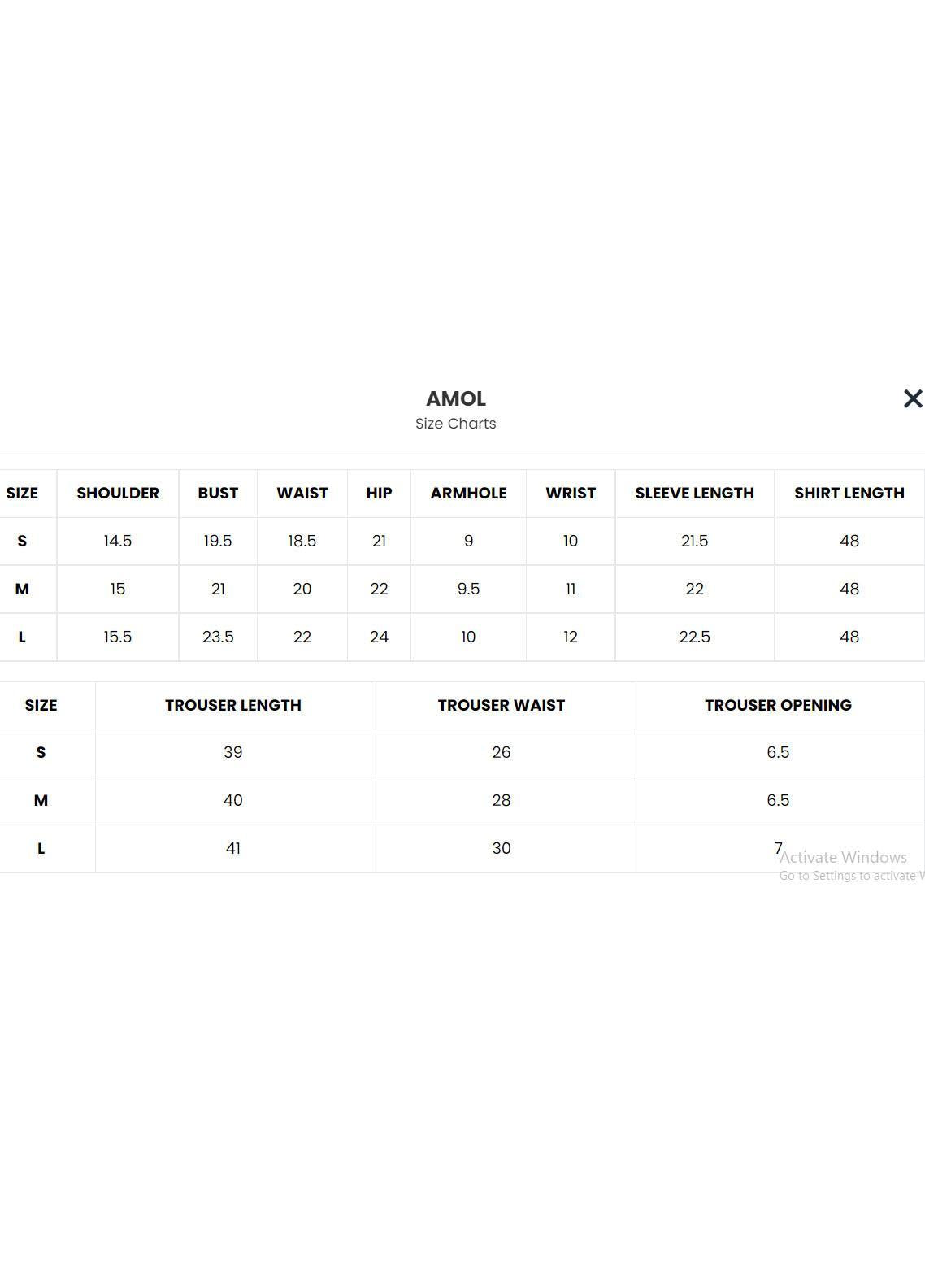Select the large trouser waist value 30
The height and width of the screenshot is (1288, 925).
501,848
